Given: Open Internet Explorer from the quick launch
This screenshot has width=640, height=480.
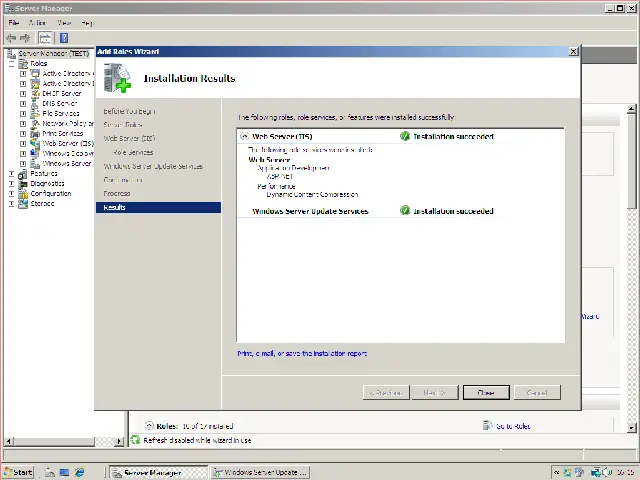Looking at the screenshot, I should tap(79, 472).
